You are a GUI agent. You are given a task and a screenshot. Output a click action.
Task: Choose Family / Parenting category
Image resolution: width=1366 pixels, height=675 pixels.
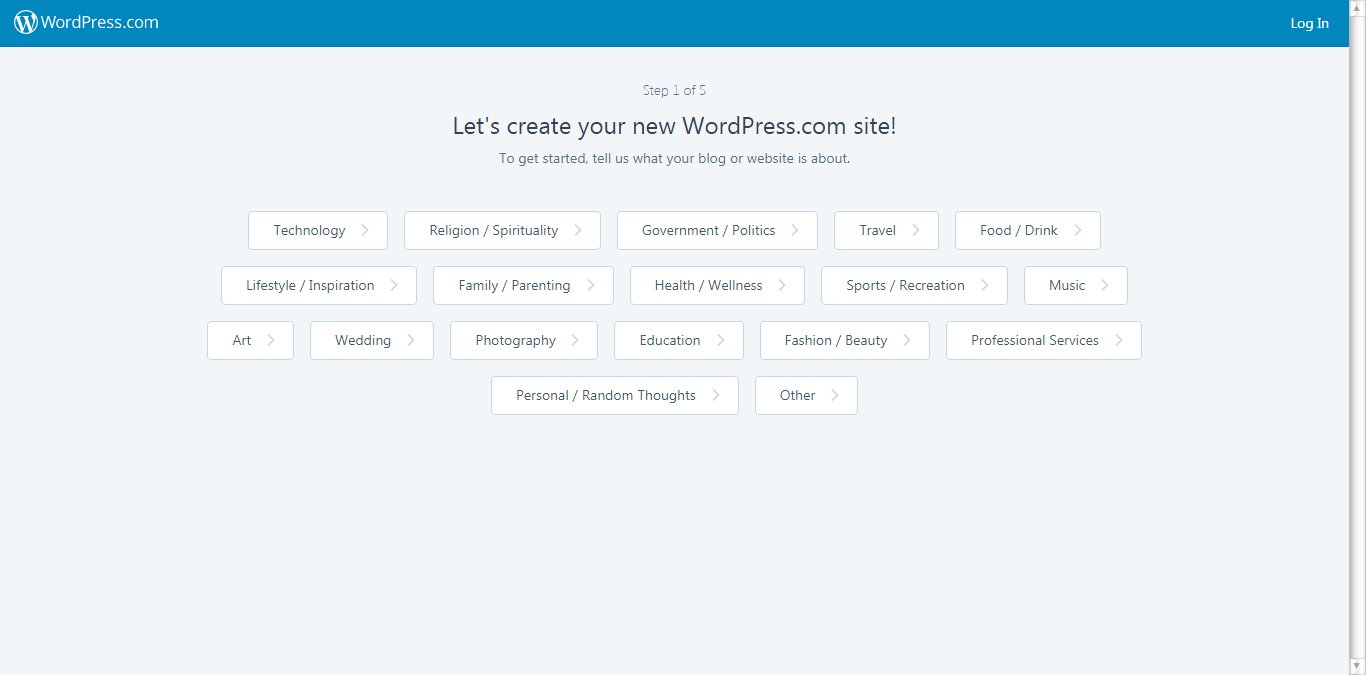pos(523,285)
